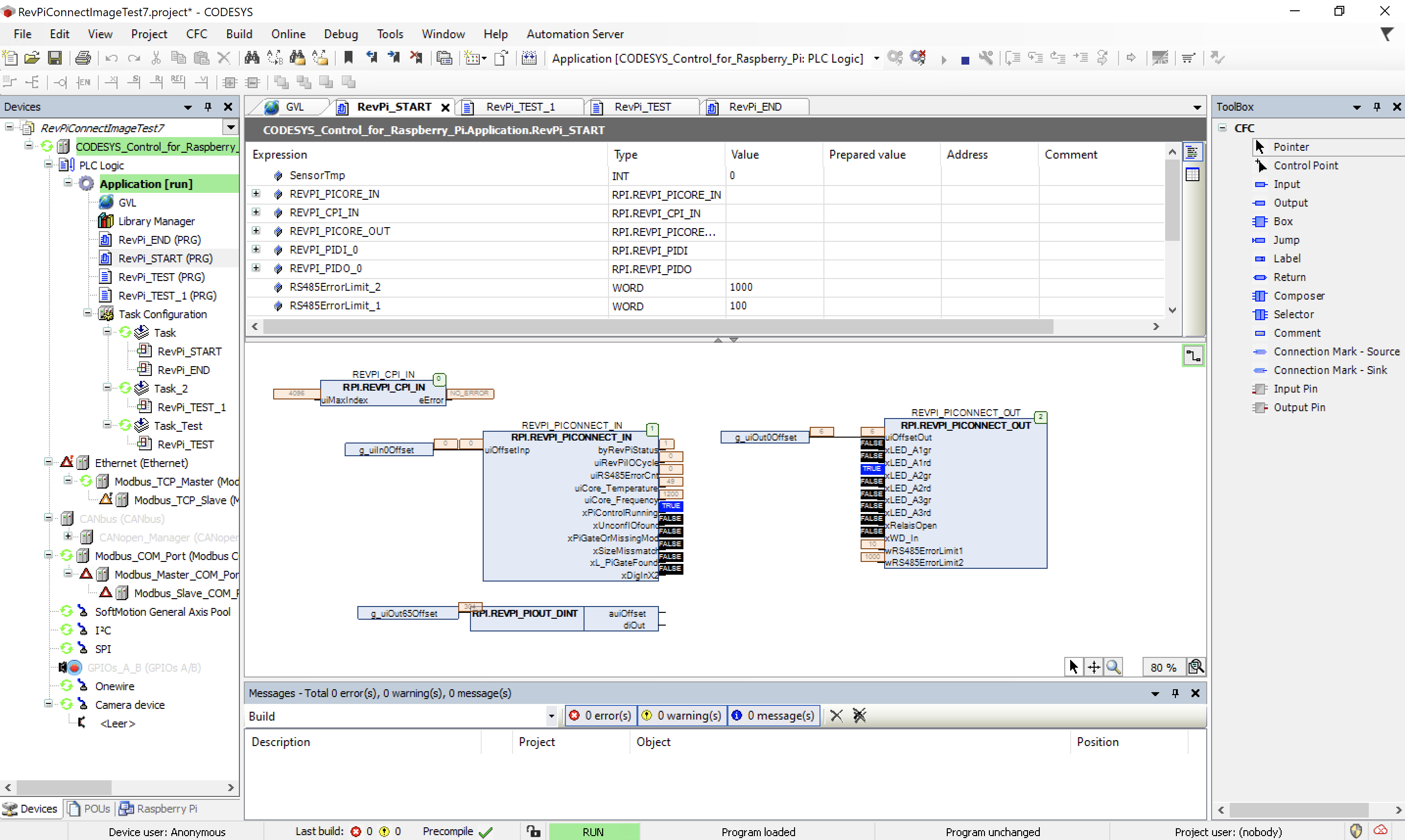Image resolution: width=1405 pixels, height=840 pixels.
Task: Choose Connection Mark - Source in ToolBox
Action: coord(1336,351)
